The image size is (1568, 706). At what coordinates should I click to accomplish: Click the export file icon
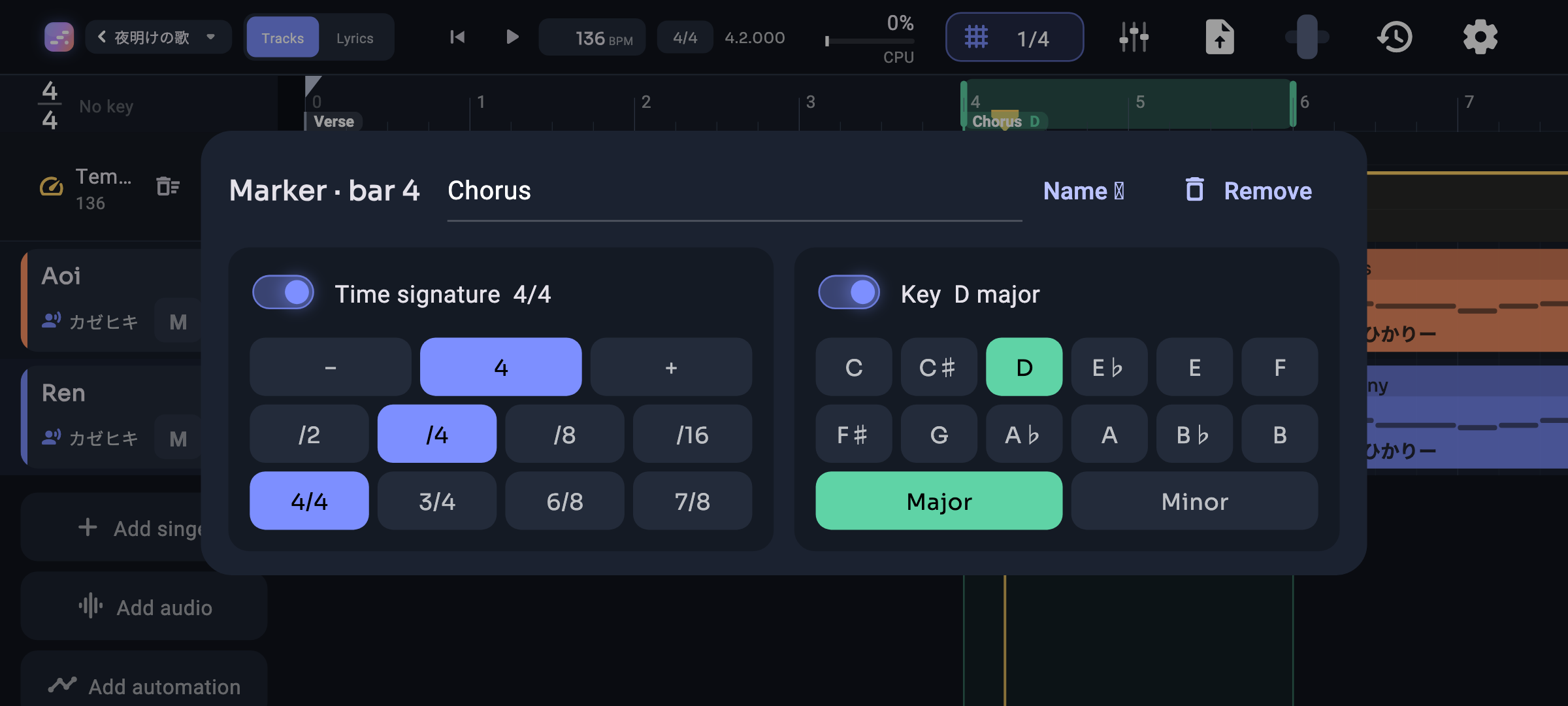[1219, 37]
